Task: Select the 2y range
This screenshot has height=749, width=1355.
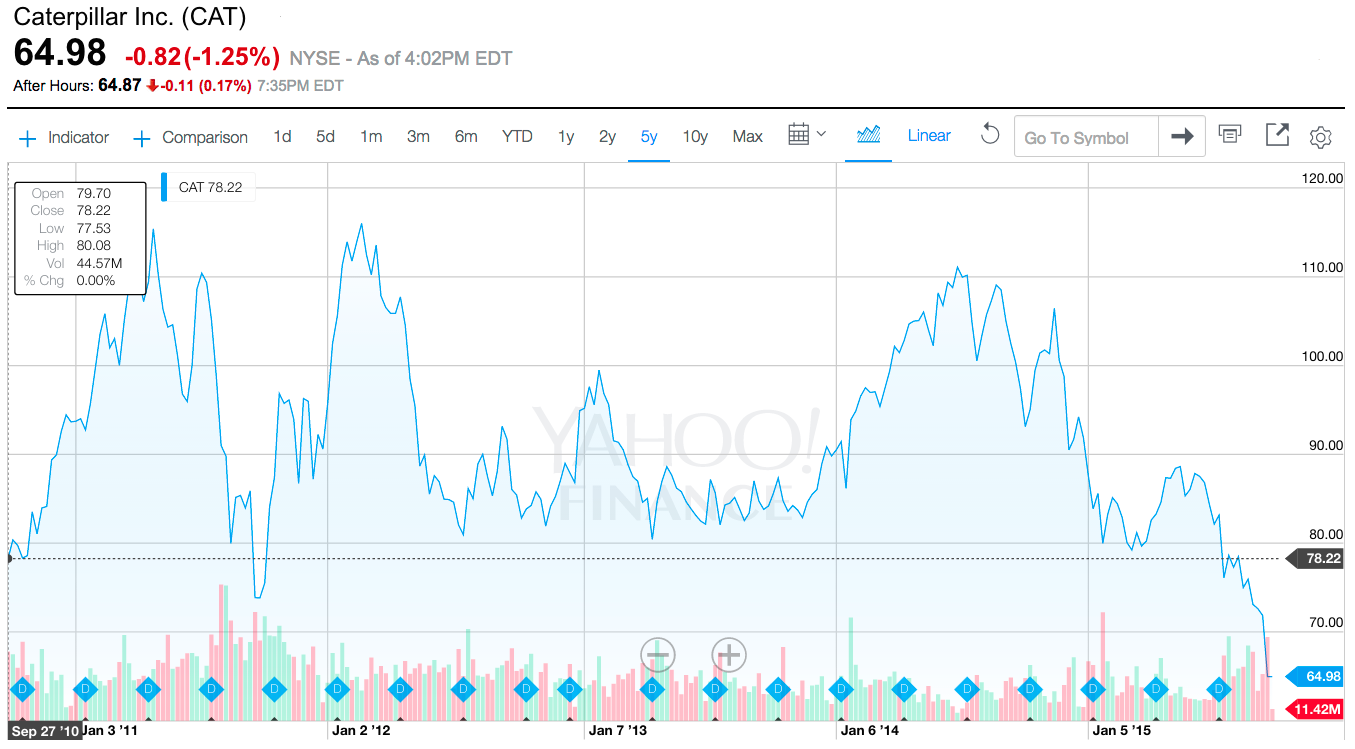Action: 607,136
